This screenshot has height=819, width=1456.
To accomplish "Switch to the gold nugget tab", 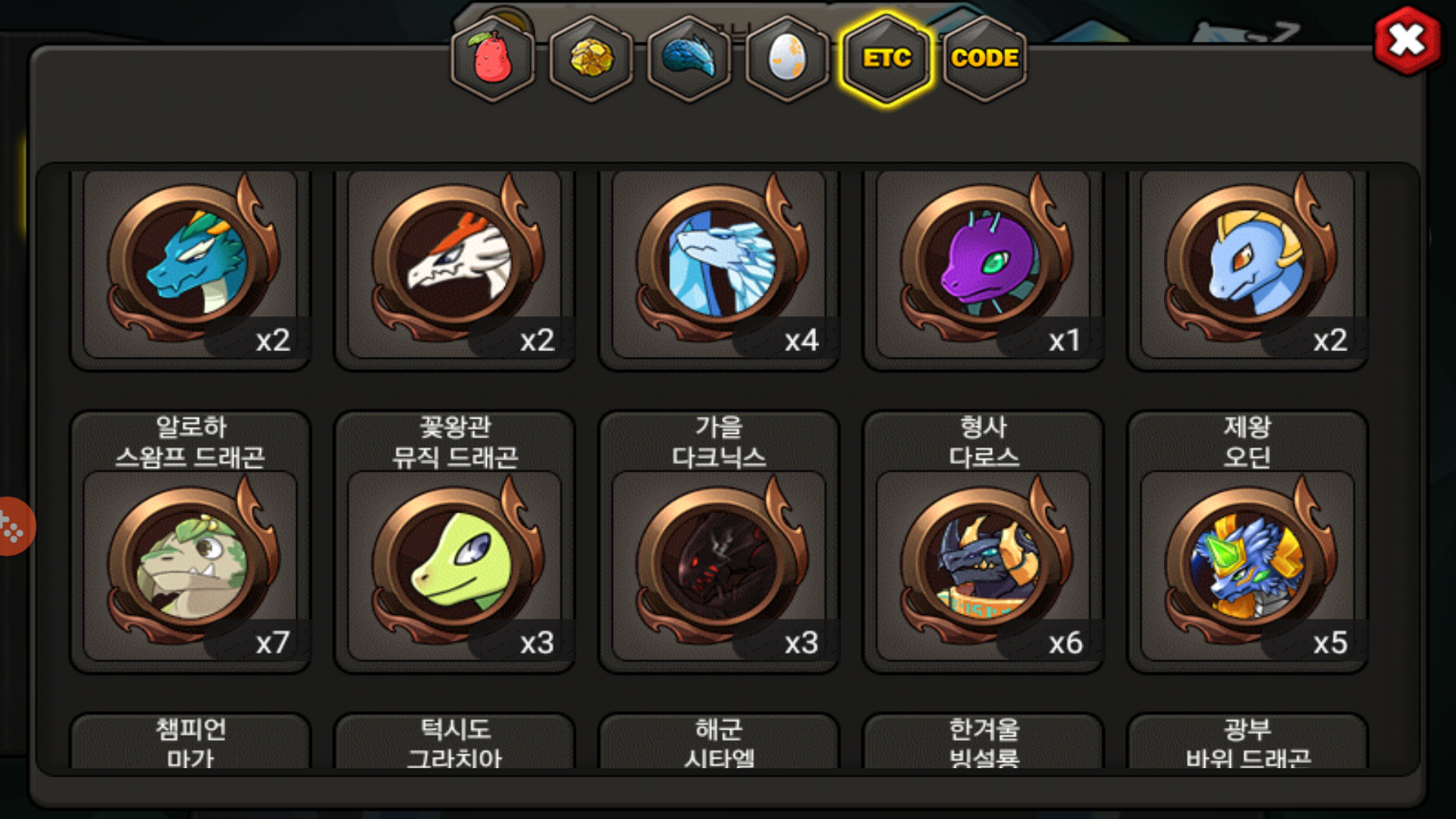I will [x=591, y=59].
